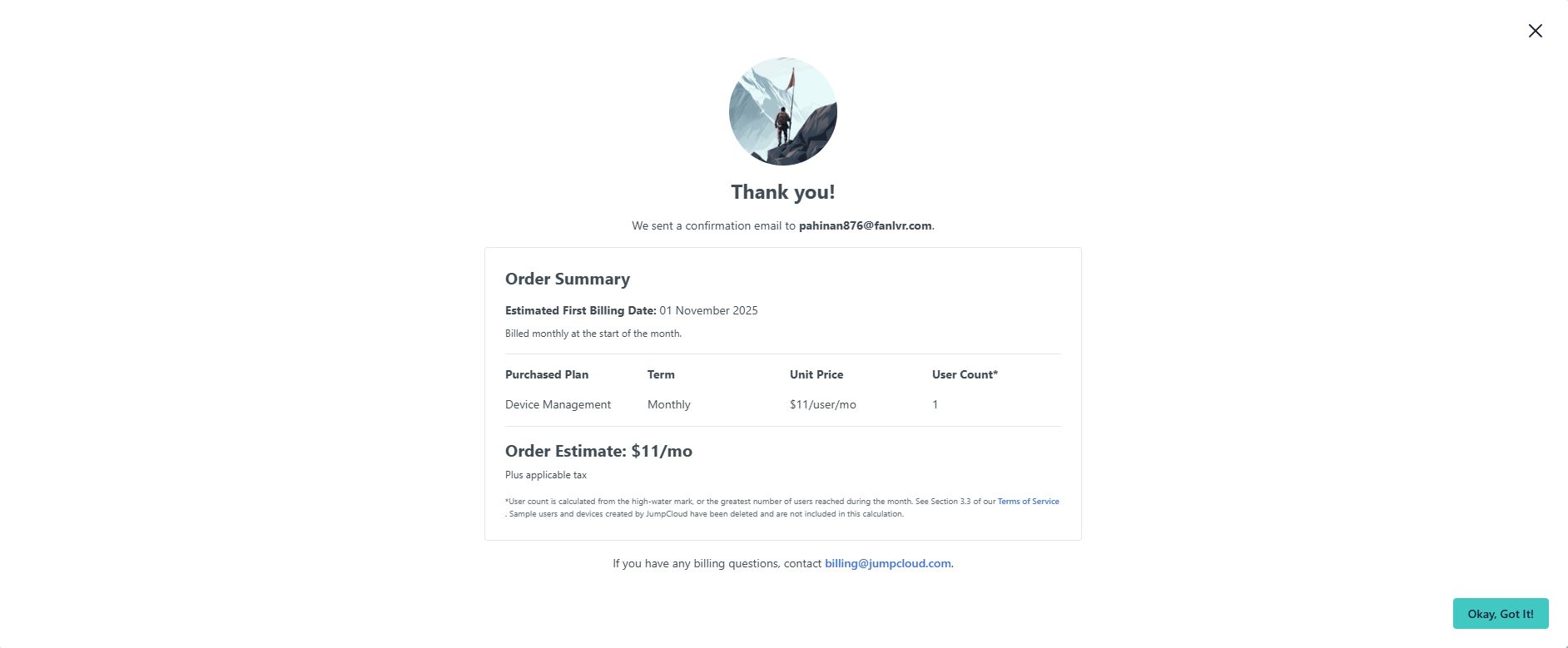The height and width of the screenshot is (648, 1568).
Task: Click the 01 November 2025 billing date
Action: (x=708, y=310)
